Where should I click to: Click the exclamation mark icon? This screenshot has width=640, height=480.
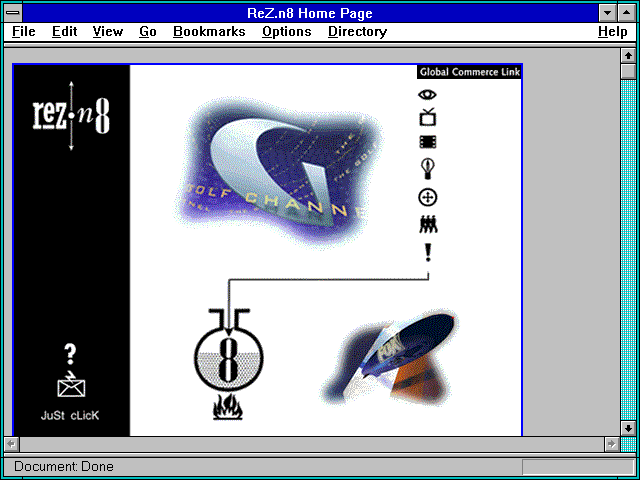coord(428,252)
